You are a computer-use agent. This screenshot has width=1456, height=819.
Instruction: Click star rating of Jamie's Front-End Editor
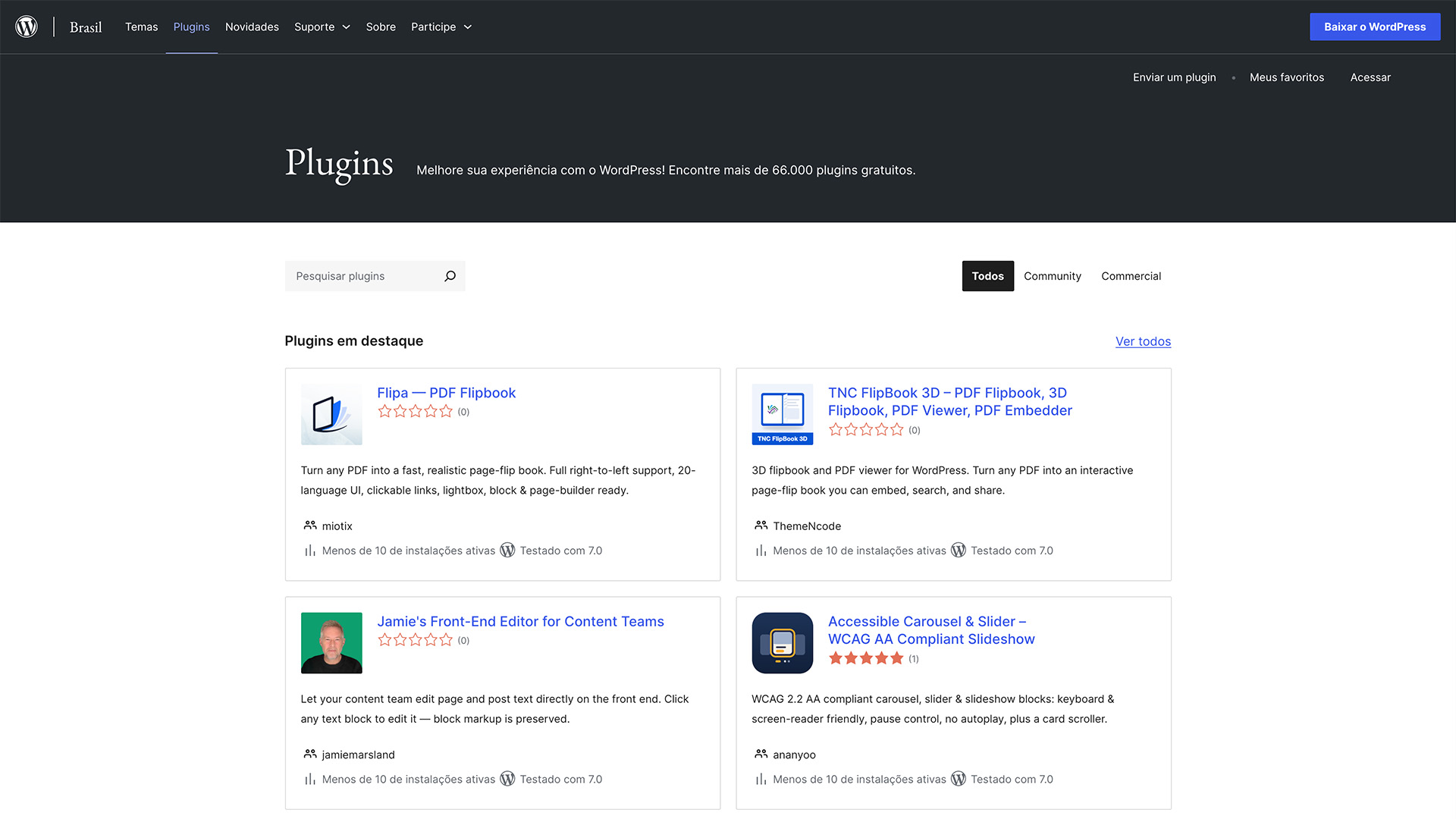(415, 640)
